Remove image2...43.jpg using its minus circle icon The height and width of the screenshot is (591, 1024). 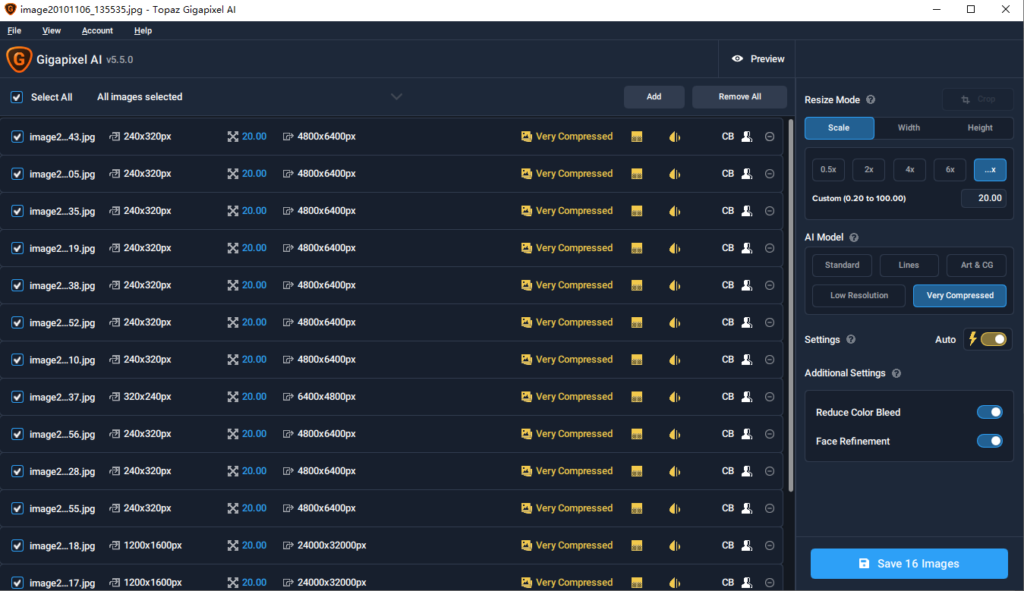(769, 136)
